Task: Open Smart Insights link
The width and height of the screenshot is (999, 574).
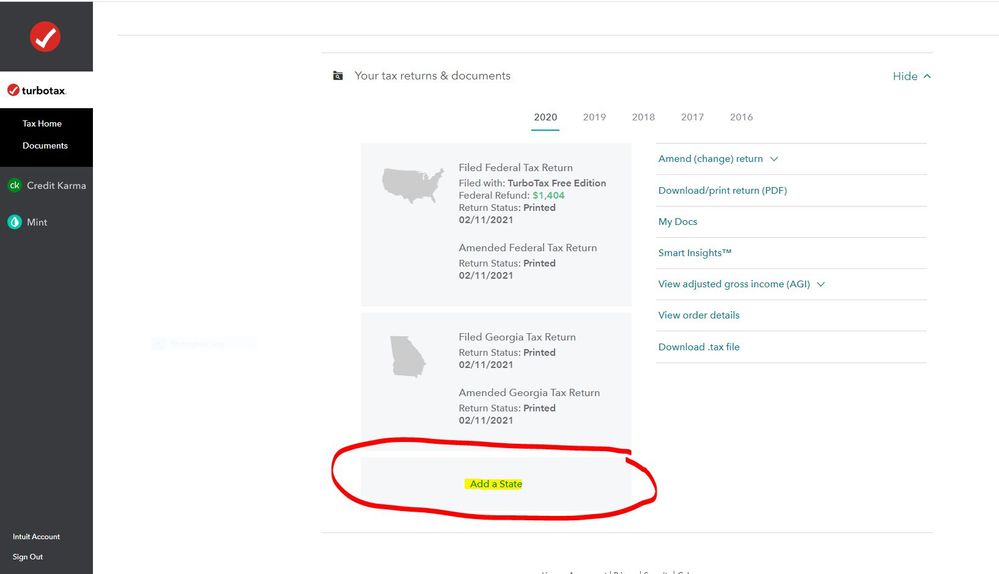Action: (694, 253)
